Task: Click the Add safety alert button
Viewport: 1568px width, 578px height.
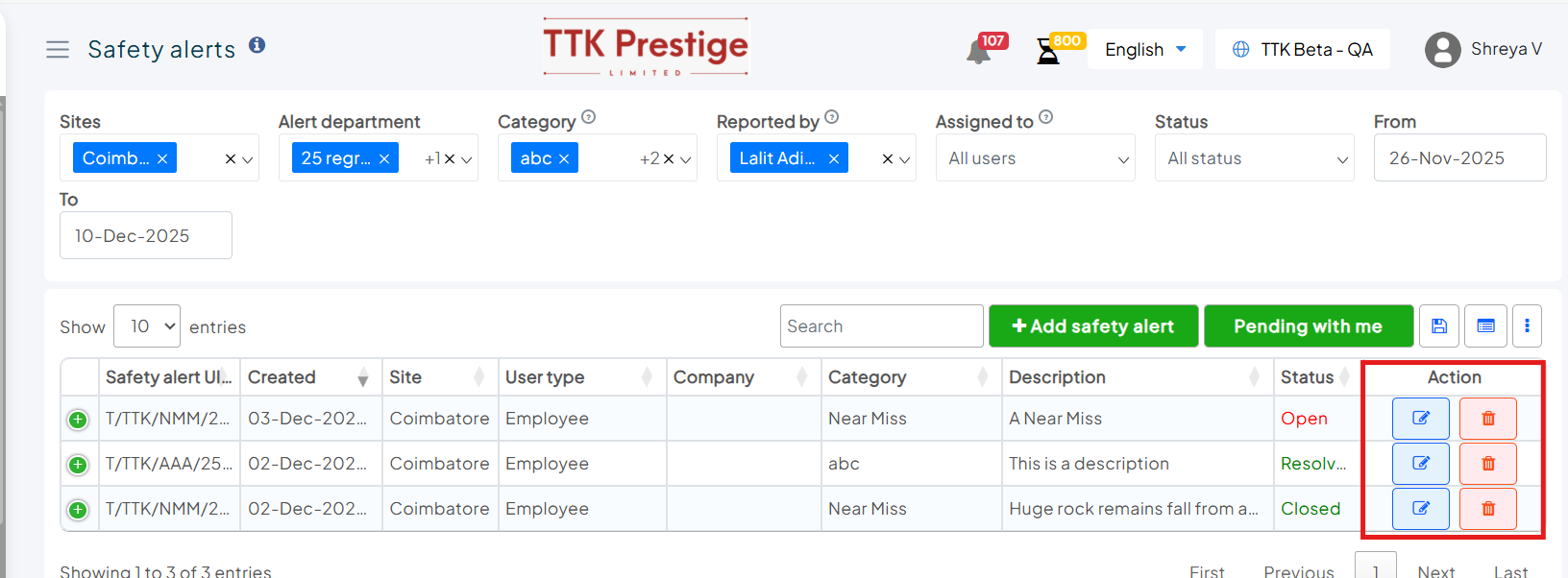Action: click(x=1093, y=326)
